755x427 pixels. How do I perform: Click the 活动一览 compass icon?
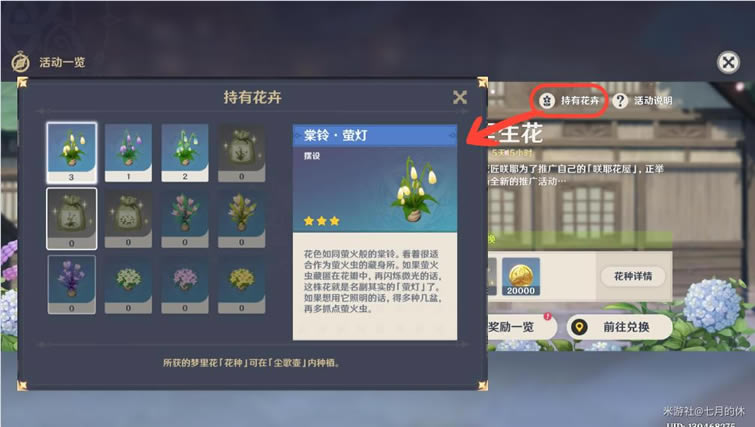click(21, 63)
